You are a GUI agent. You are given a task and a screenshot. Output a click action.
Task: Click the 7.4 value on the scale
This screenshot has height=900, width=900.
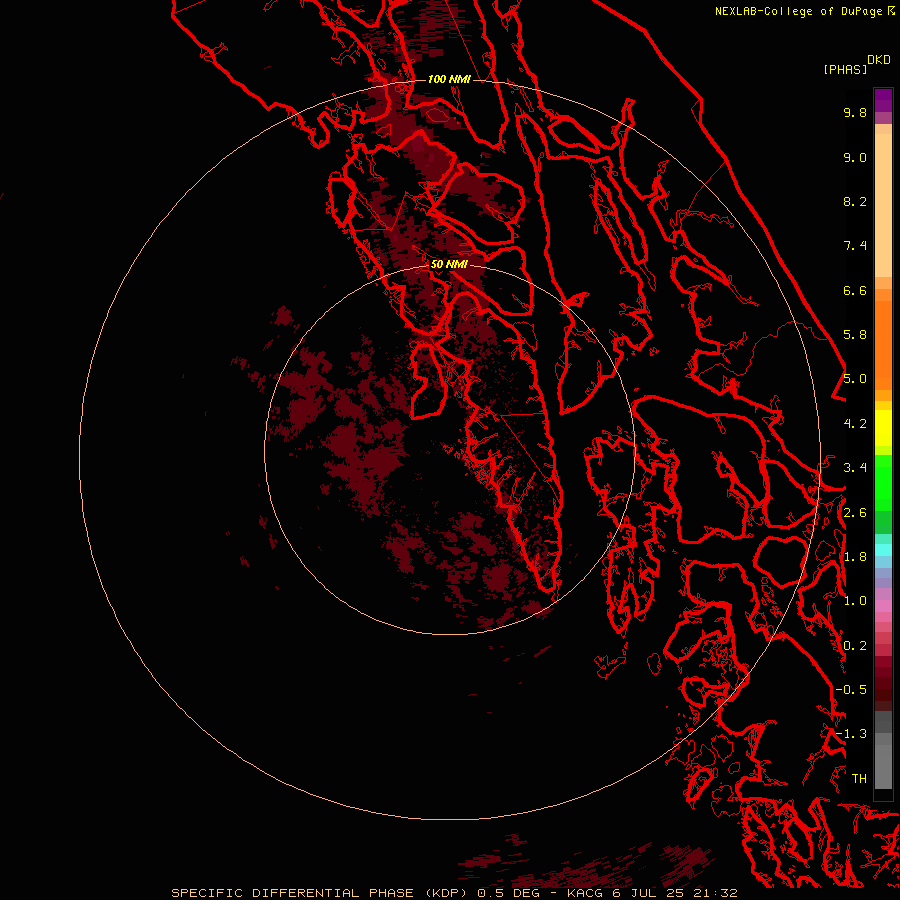point(855,246)
